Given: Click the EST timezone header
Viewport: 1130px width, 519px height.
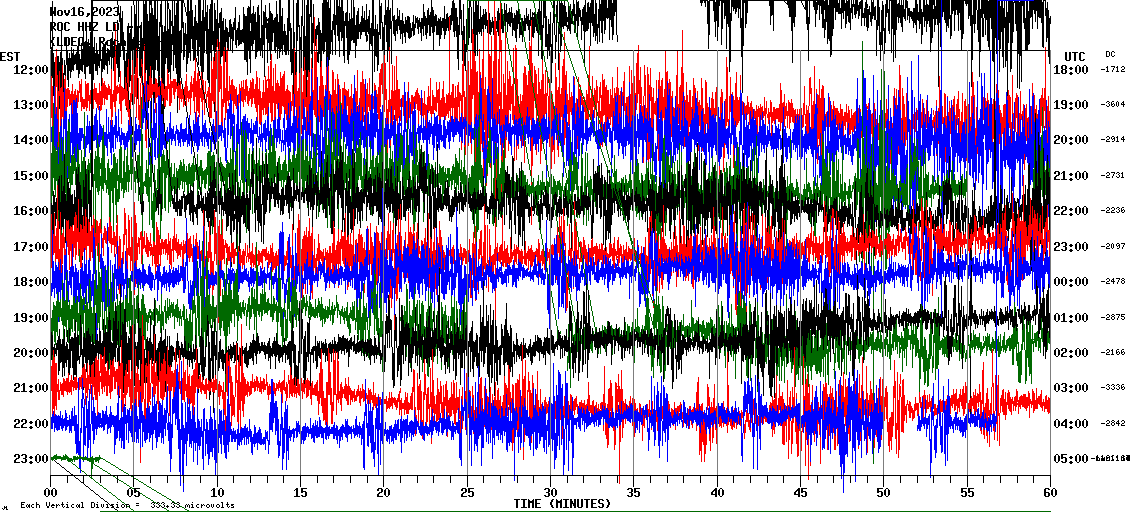Looking at the screenshot, I should (x=10, y=56).
